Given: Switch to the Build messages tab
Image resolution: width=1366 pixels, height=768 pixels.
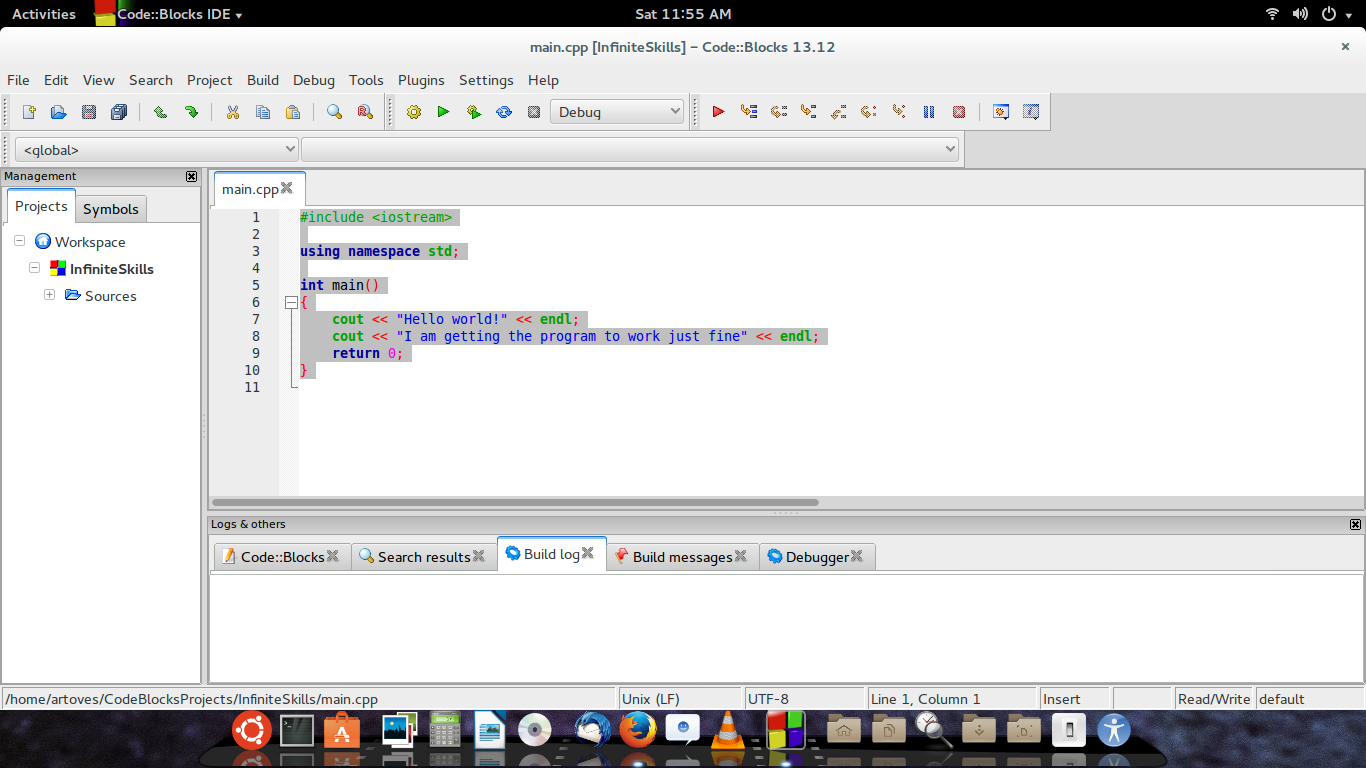Looking at the screenshot, I should pyautogui.click(x=682, y=557).
